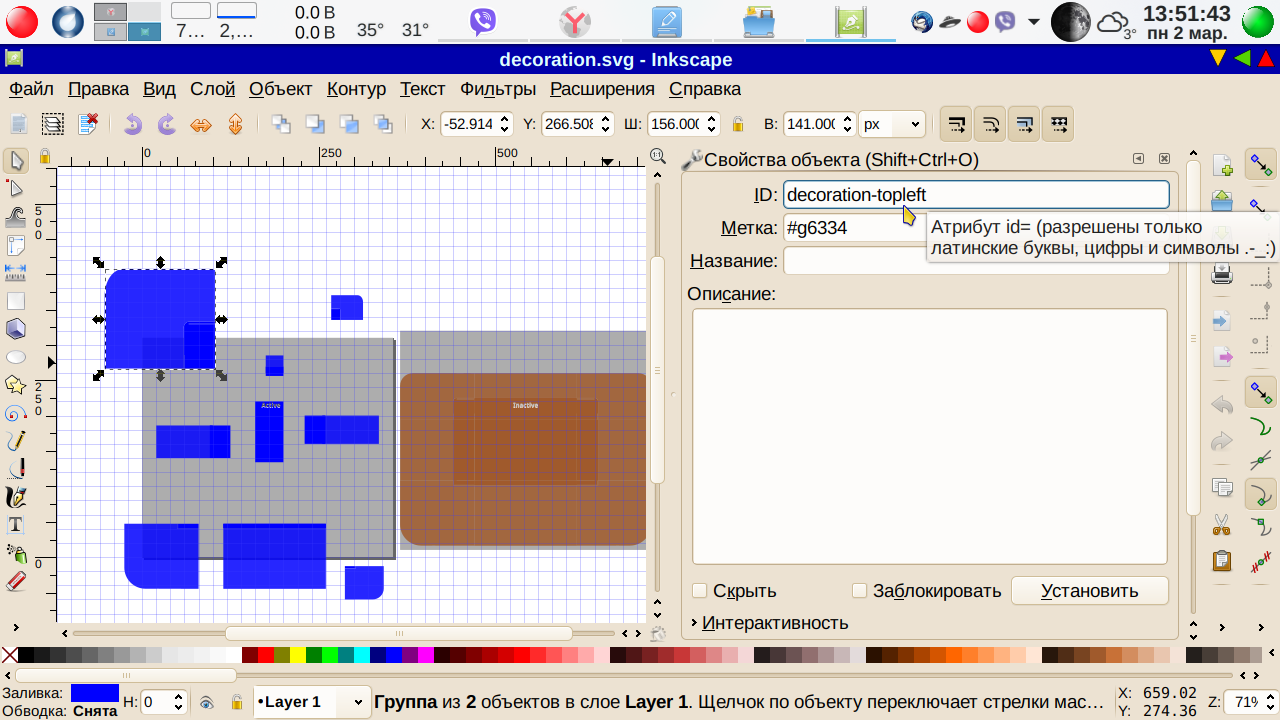Pick the yellow swatch in palette
Viewport: 1280px width, 720px height.
(x=298, y=656)
